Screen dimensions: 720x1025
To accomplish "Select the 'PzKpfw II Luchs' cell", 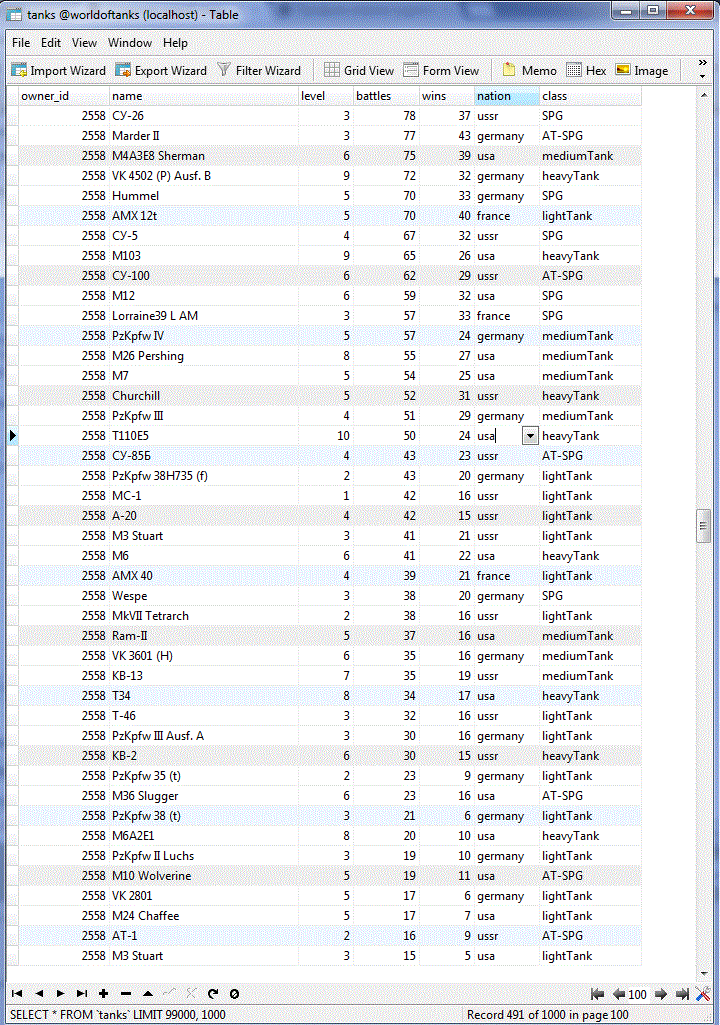I will click(x=203, y=856).
